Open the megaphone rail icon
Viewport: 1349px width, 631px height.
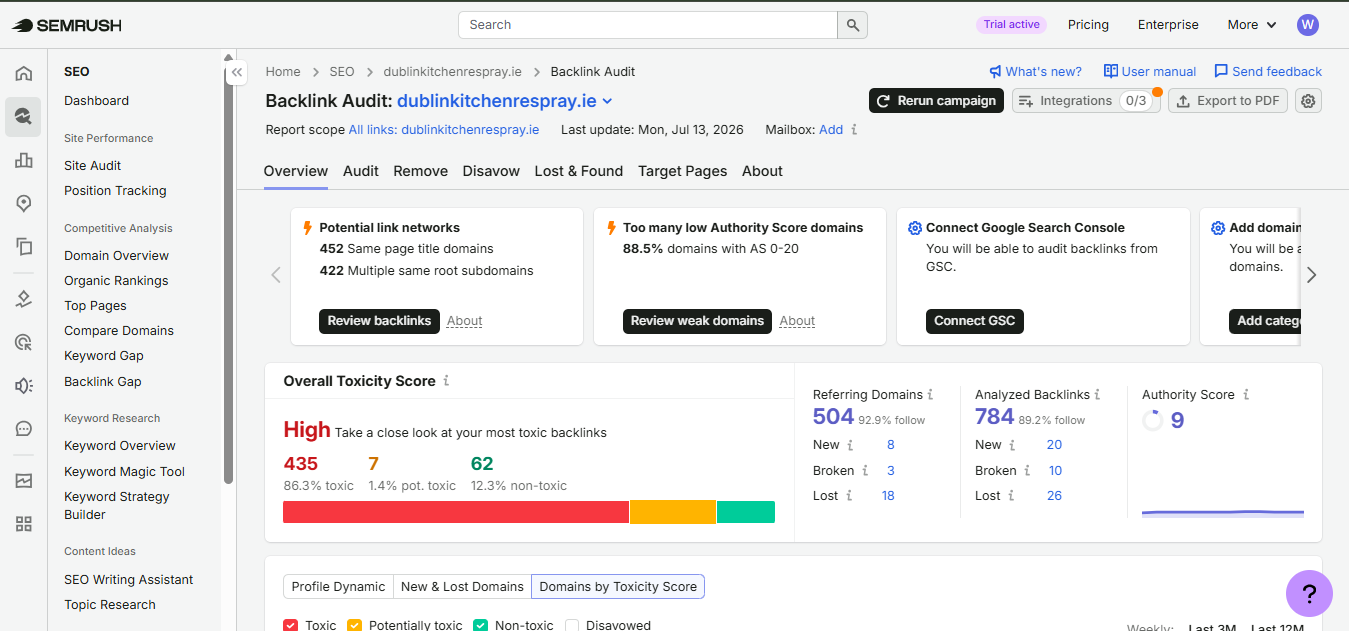pos(24,385)
